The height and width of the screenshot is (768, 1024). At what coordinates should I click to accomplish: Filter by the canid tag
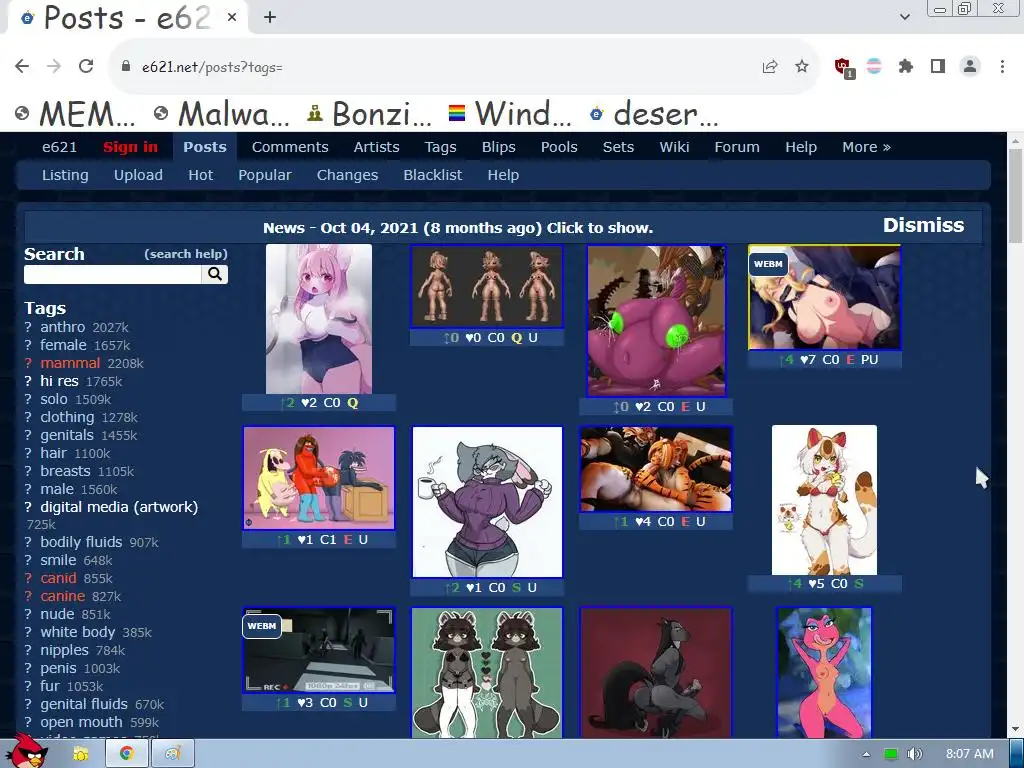pyautogui.click(x=58, y=578)
